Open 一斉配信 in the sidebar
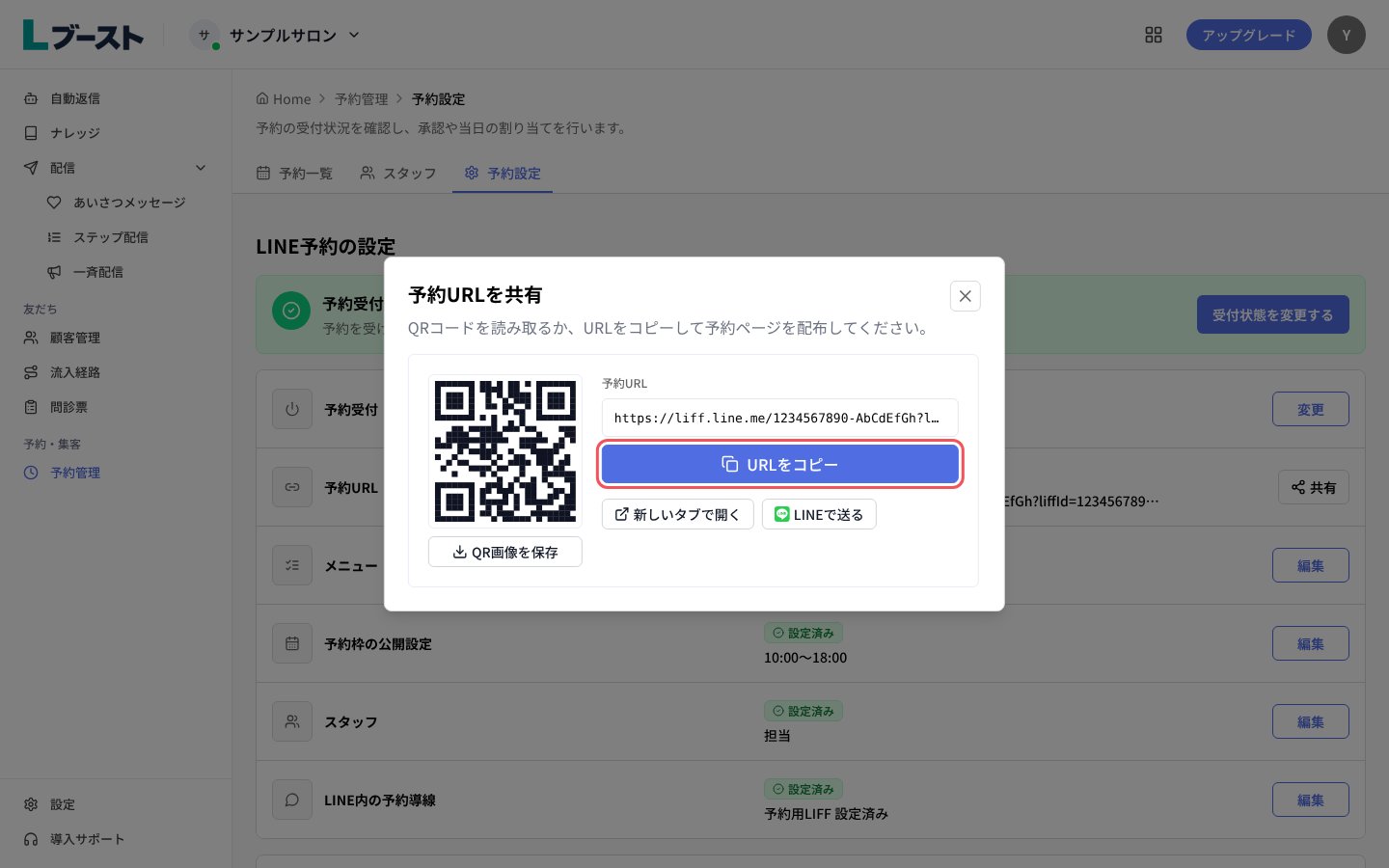The width and height of the screenshot is (1389, 868). (x=127, y=272)
